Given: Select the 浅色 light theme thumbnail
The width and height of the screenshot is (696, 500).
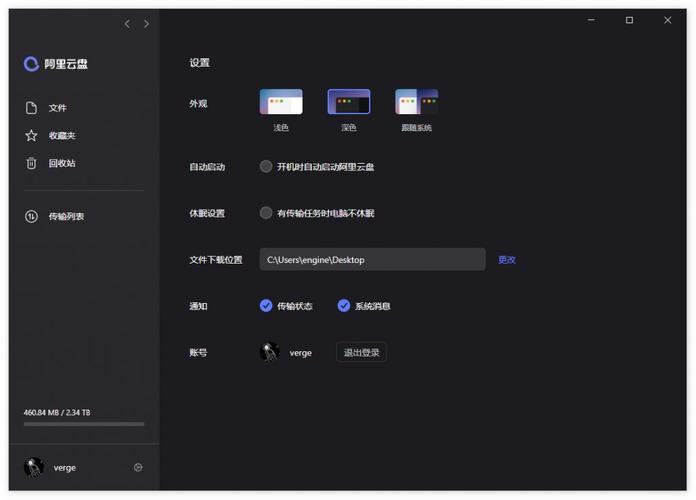Looking at the screenshot, I should click(x=281, y=102).
